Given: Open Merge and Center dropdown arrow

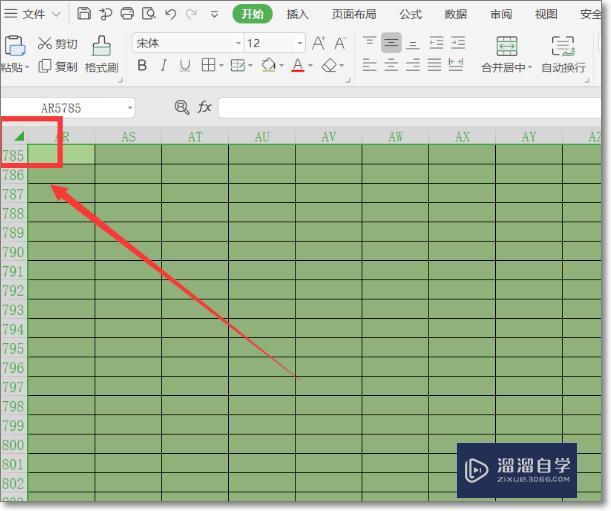Looking at the screenshot, I should point(530,67).
